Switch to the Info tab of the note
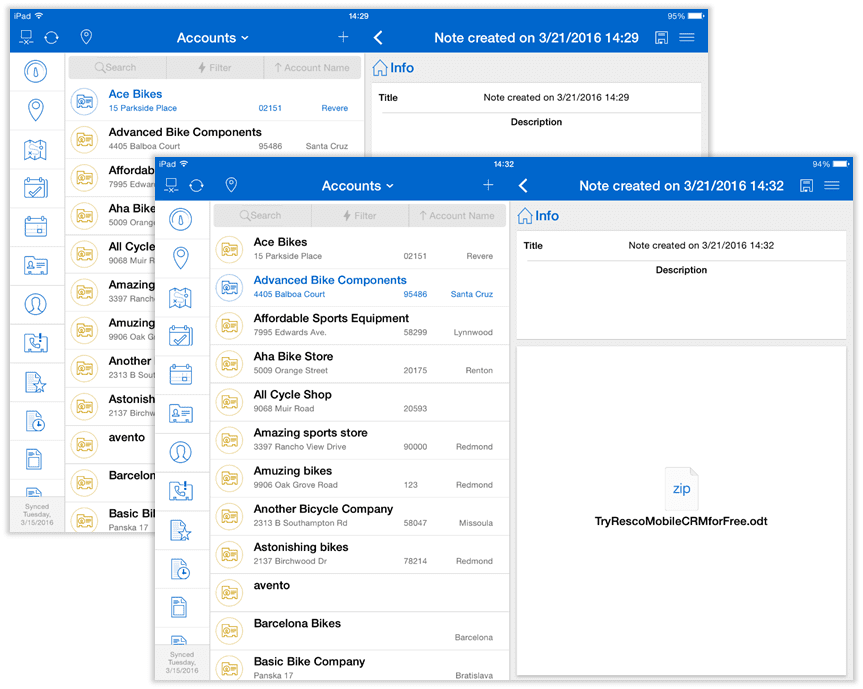 tap(537, 216)
